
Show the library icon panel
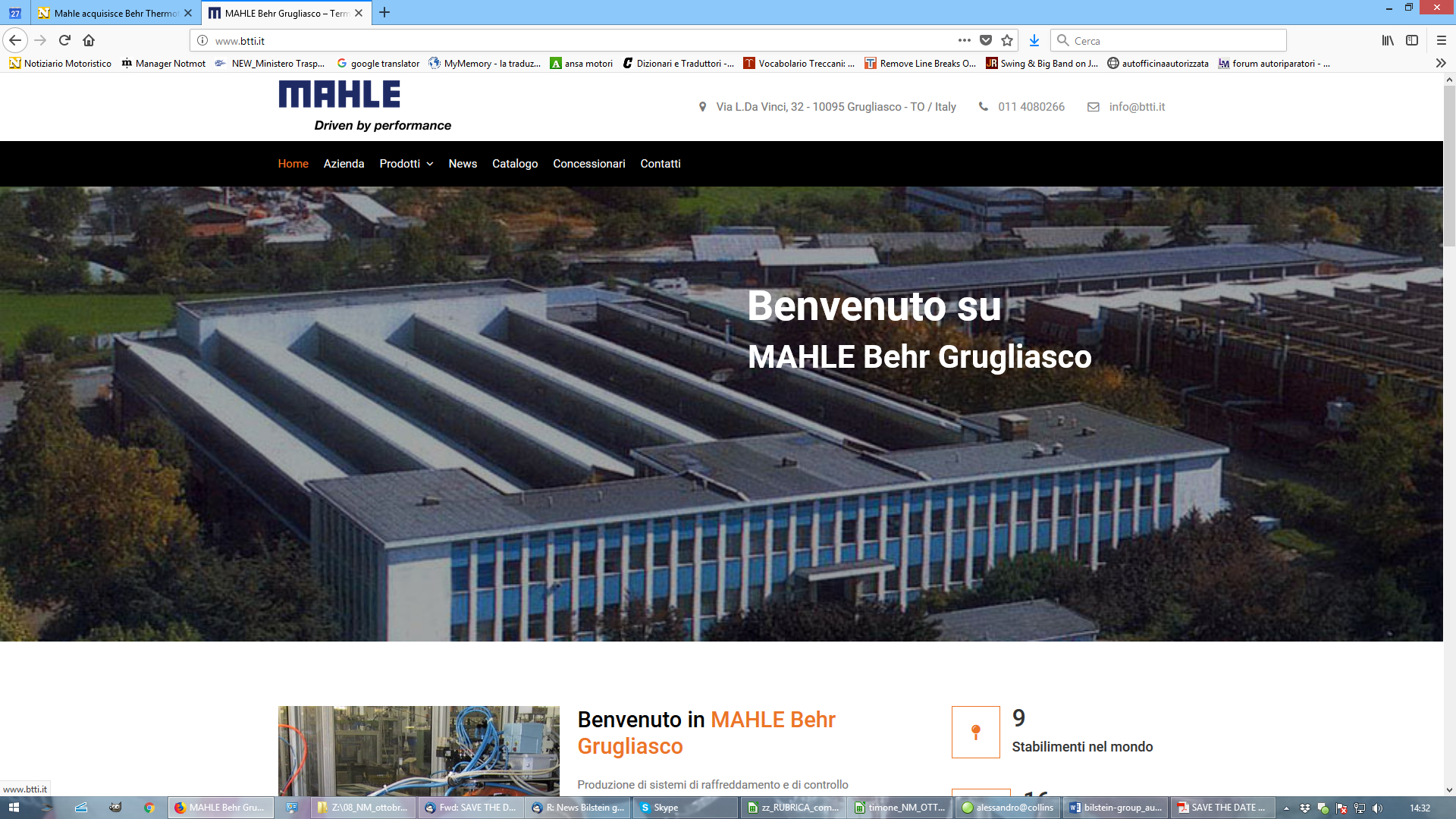1387,40
